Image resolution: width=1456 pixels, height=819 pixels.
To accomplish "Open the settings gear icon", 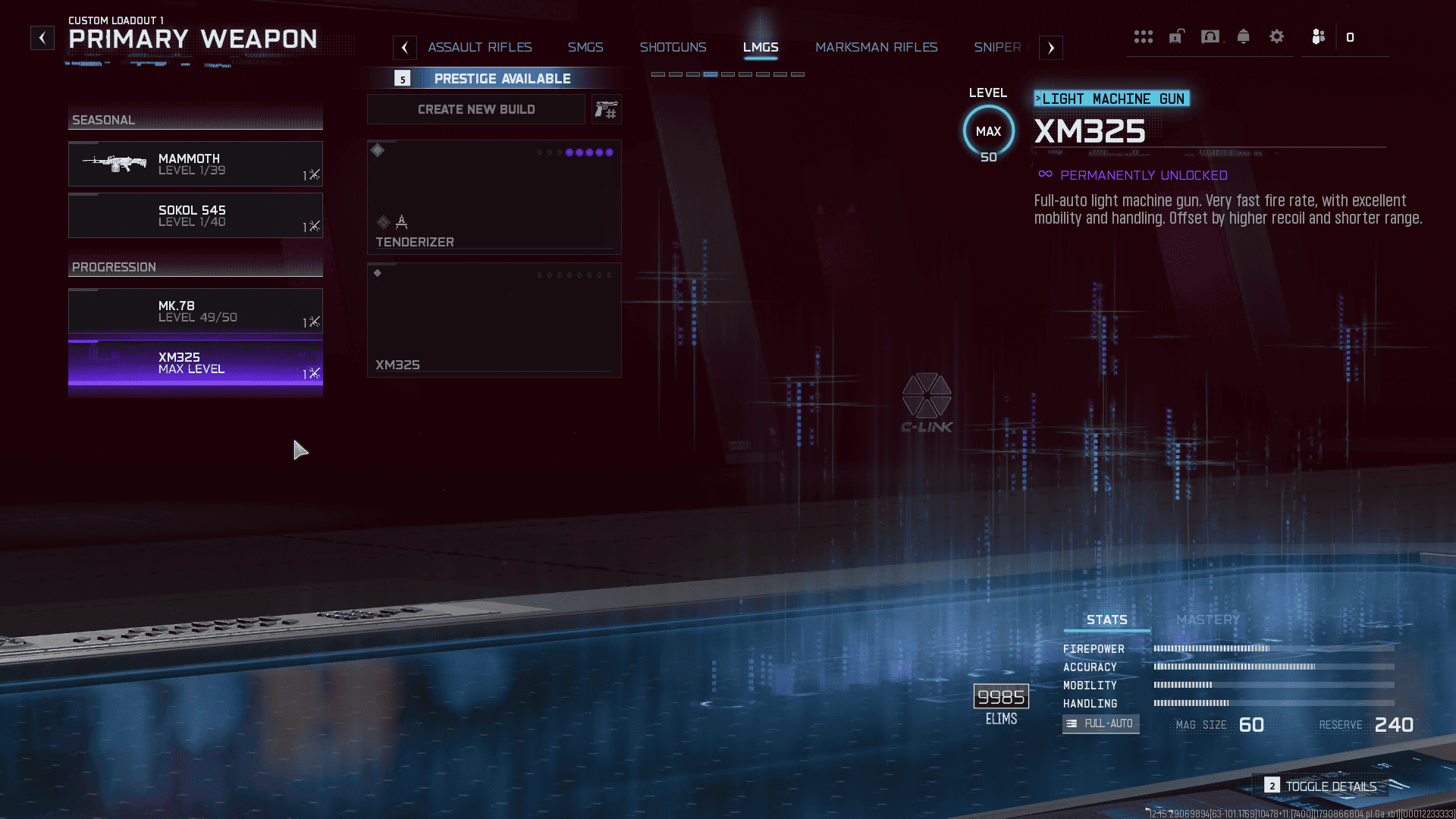I will coord(1276,36).
